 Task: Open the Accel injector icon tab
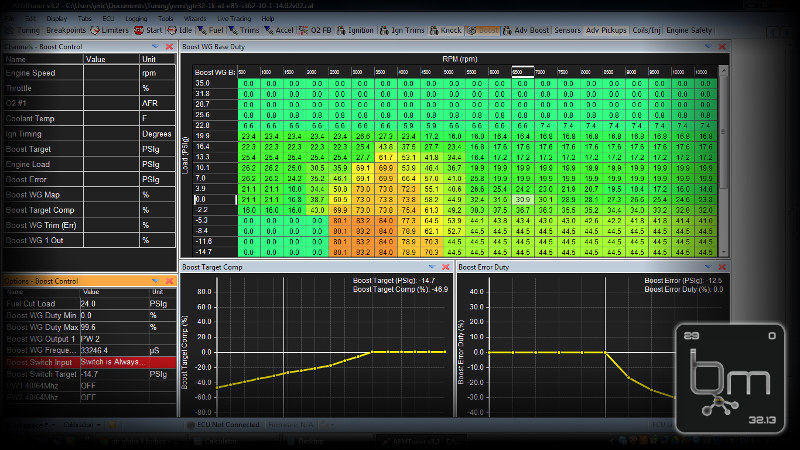point(269,31)
